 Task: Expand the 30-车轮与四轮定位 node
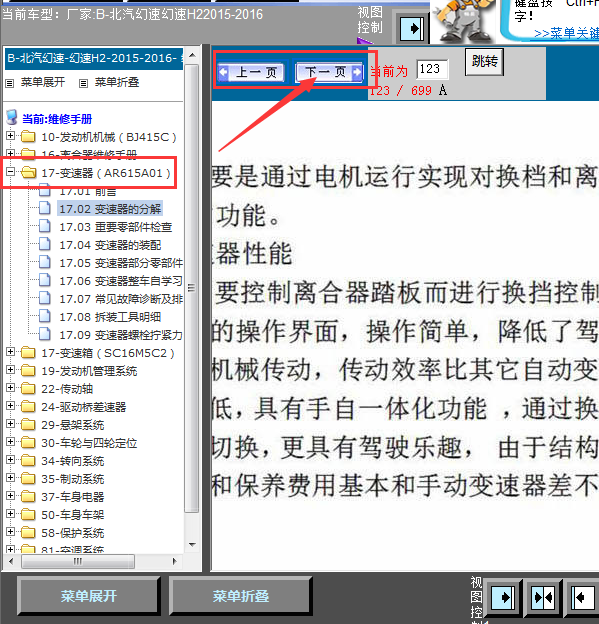click(x=11, y=442)
